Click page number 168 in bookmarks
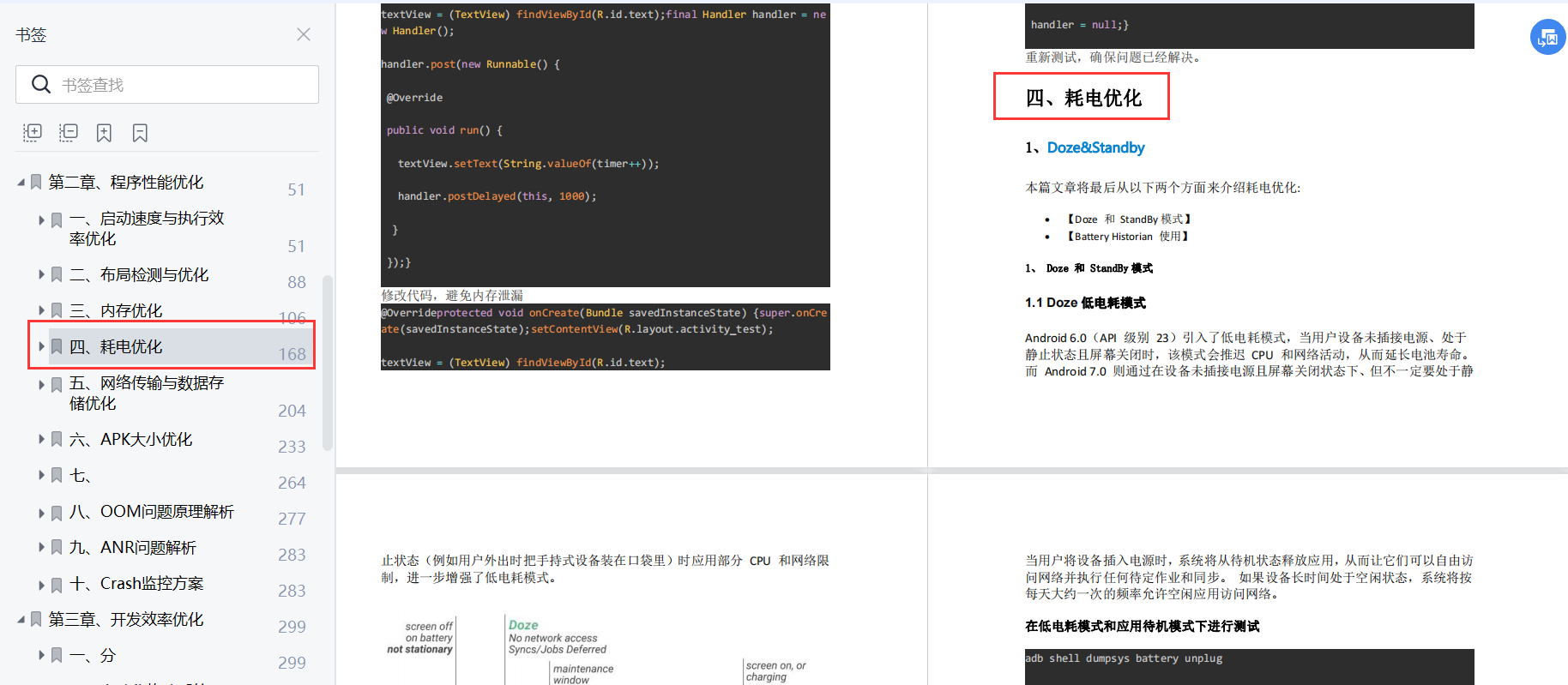Image resolution: width=1568 pixels, height=685 pixels. coord(292,354)
